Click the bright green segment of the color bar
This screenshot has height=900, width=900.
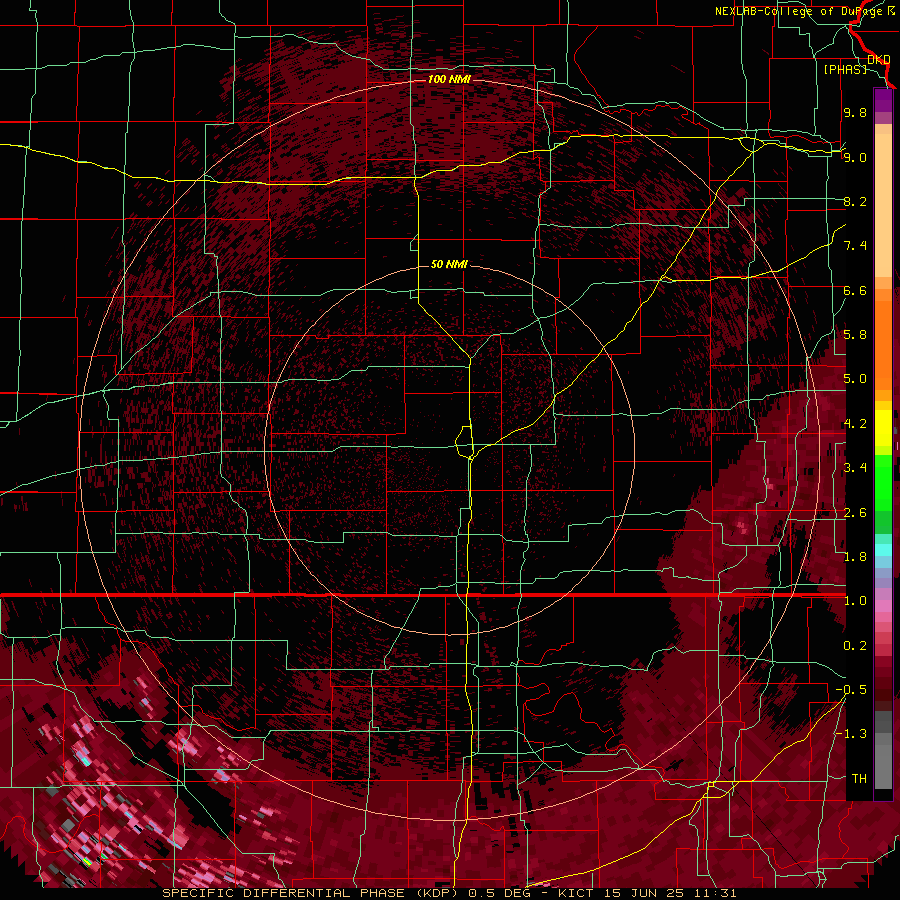pyautogui.click(x=883, y=483)
